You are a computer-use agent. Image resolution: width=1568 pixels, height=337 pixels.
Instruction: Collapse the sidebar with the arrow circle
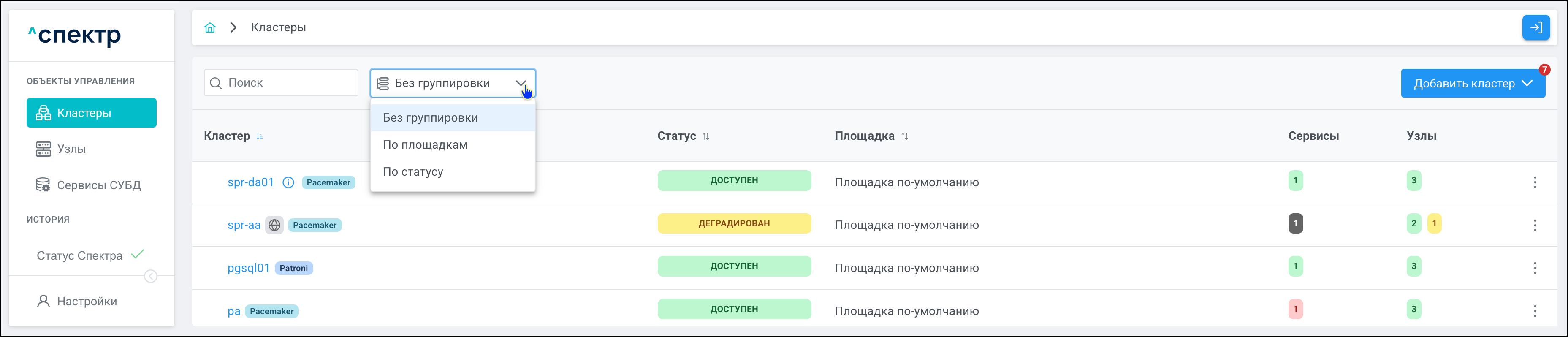[150, 277]
